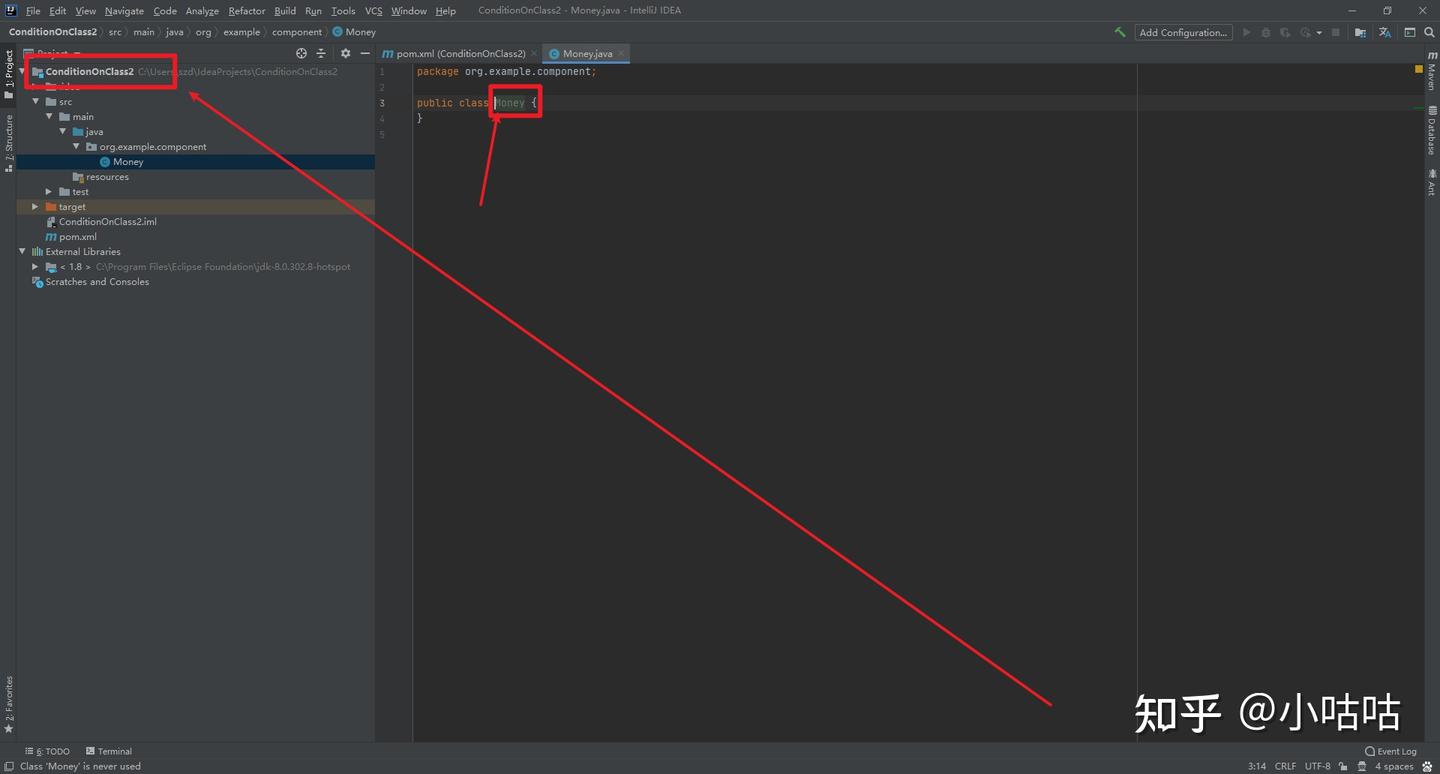Click the Translate icon in toolbar
The height and width of the screenshot is (774, 1440).
[1385, 32]
